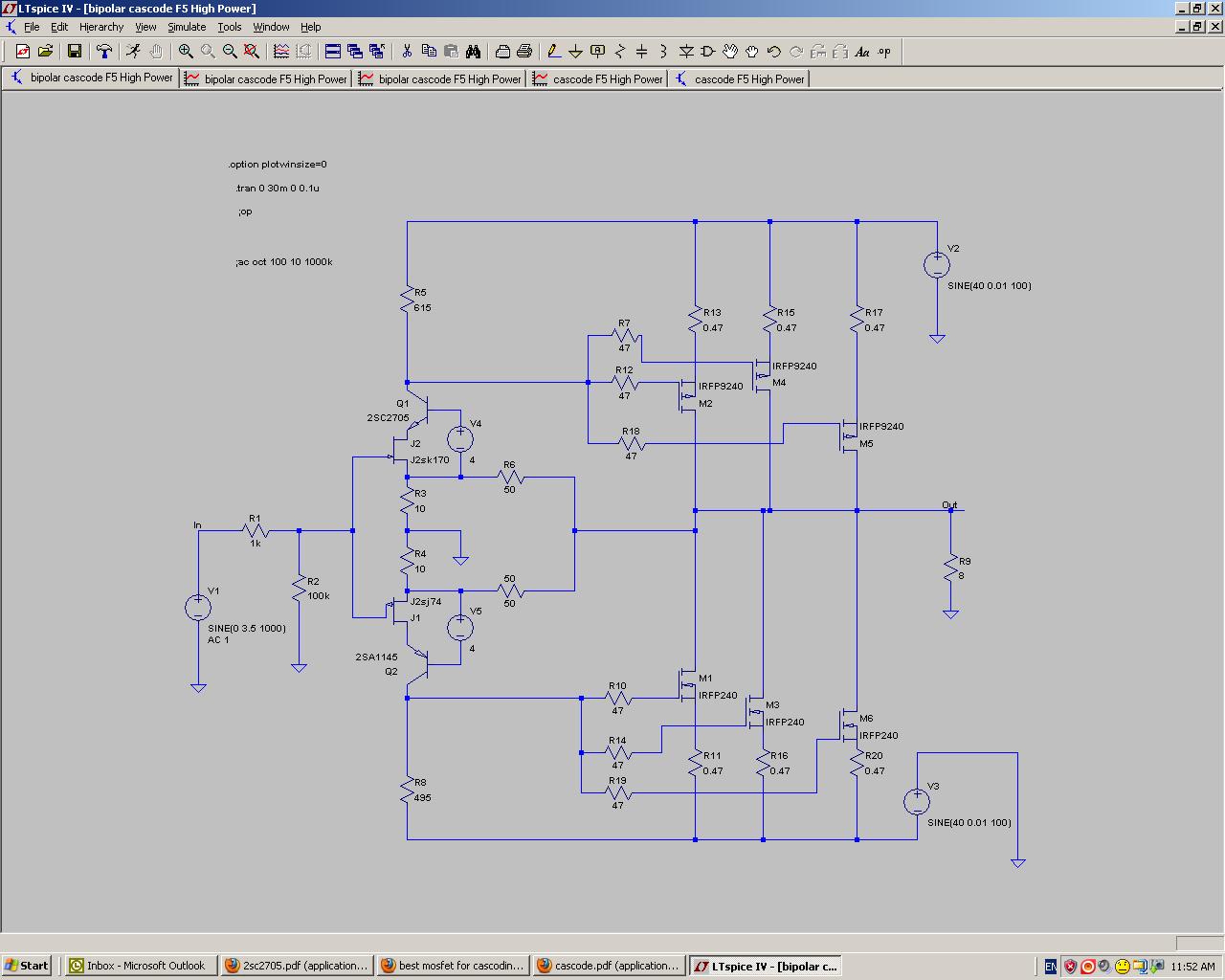The height and width of the screenshot is (980, 1225).
Task: Open the Control Panel hammer icon
Action: tap(104, 52)
